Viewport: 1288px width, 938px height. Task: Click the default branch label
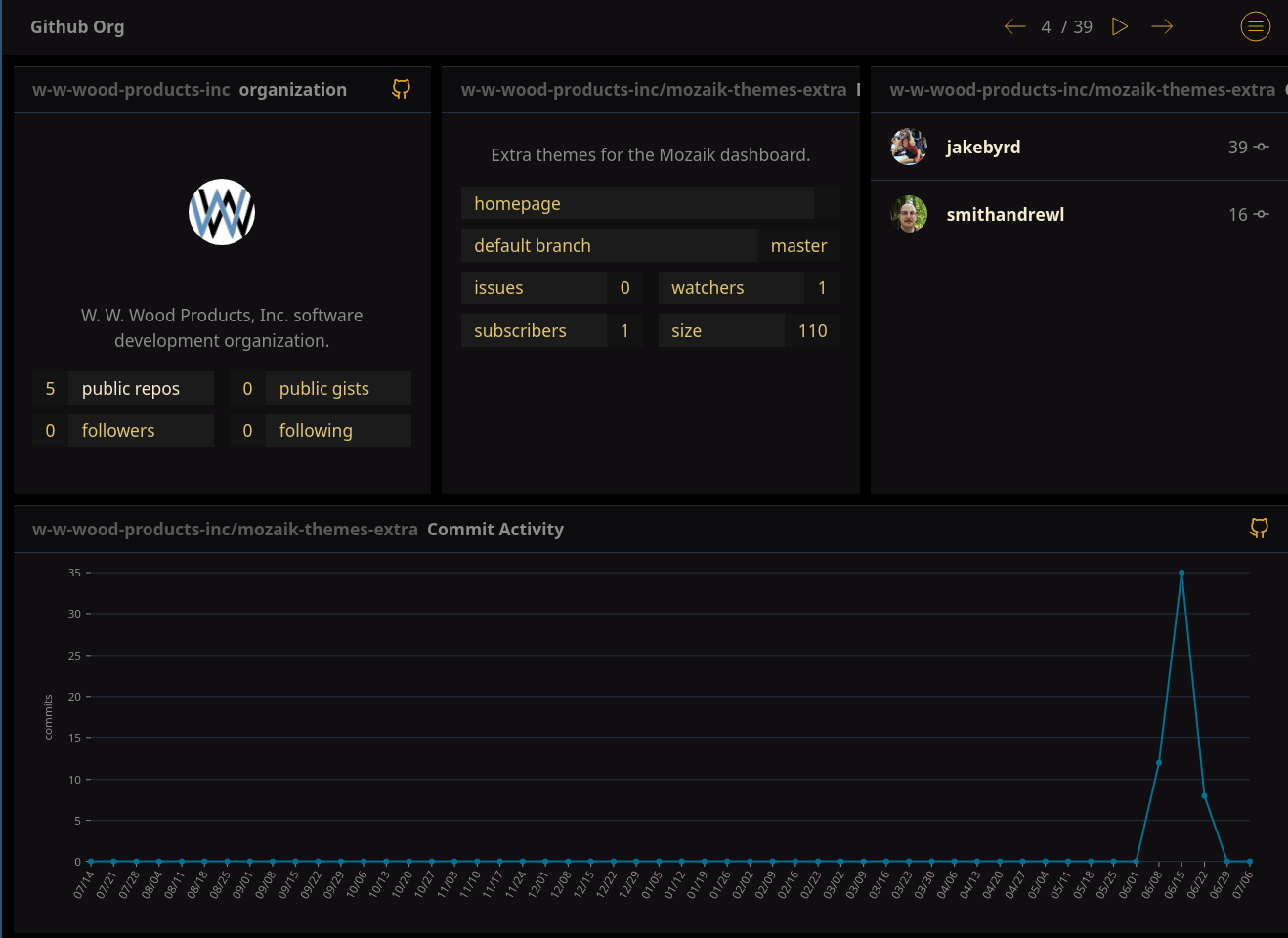point(533,245)
